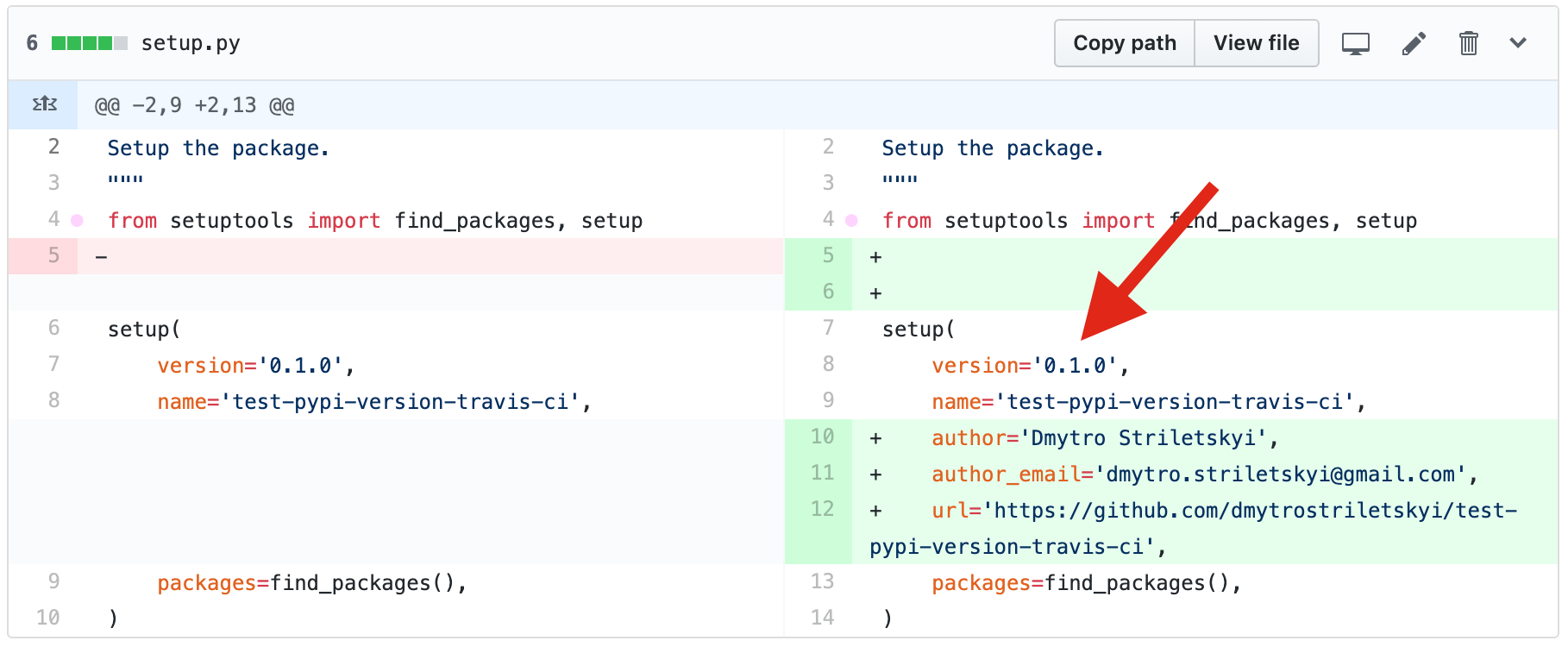The height and width of the screenshot is (647, 1568).
Task: Select line number 13 on right side
Action: pos(822,582)
